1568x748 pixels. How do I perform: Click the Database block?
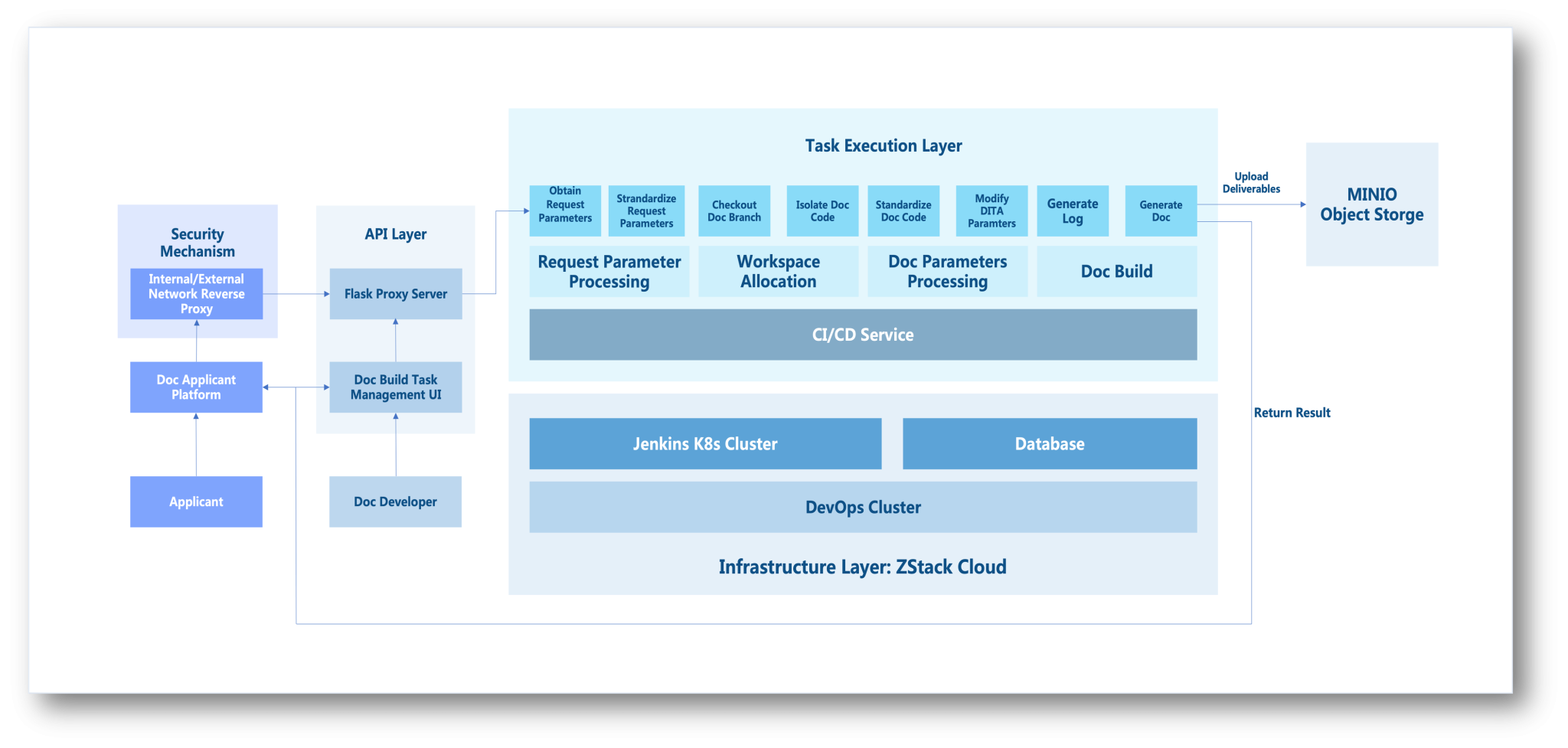click(1050, 443)
